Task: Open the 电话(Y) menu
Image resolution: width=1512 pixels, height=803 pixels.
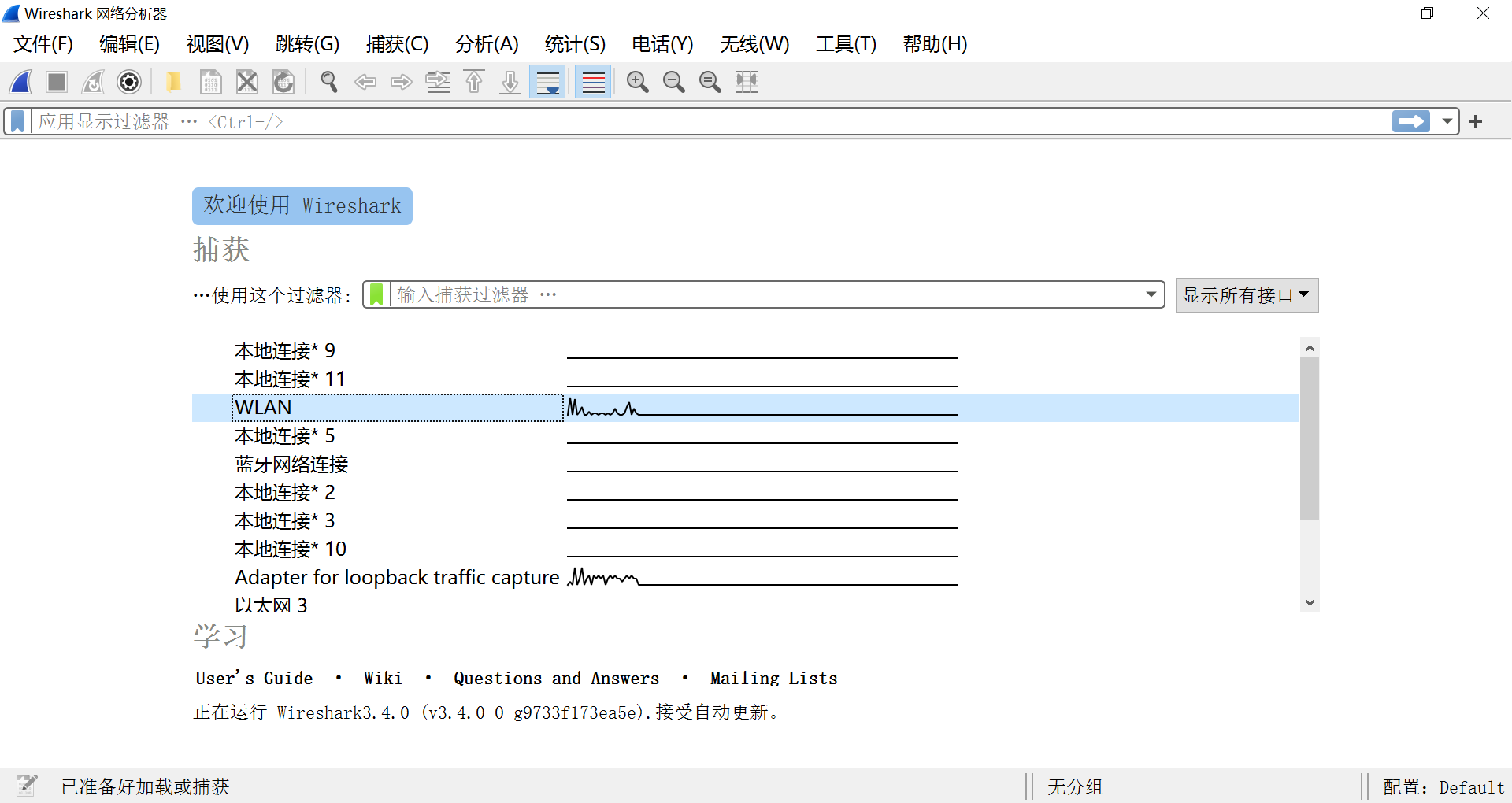Action: [x=663, y=44]
